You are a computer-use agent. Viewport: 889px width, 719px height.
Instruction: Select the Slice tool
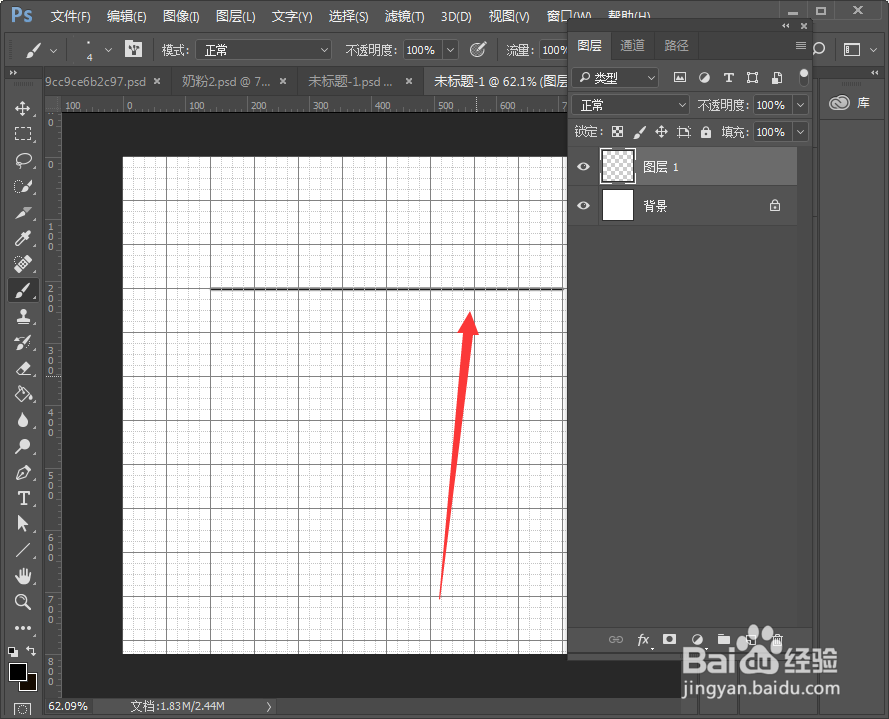(x=23, y=213)
